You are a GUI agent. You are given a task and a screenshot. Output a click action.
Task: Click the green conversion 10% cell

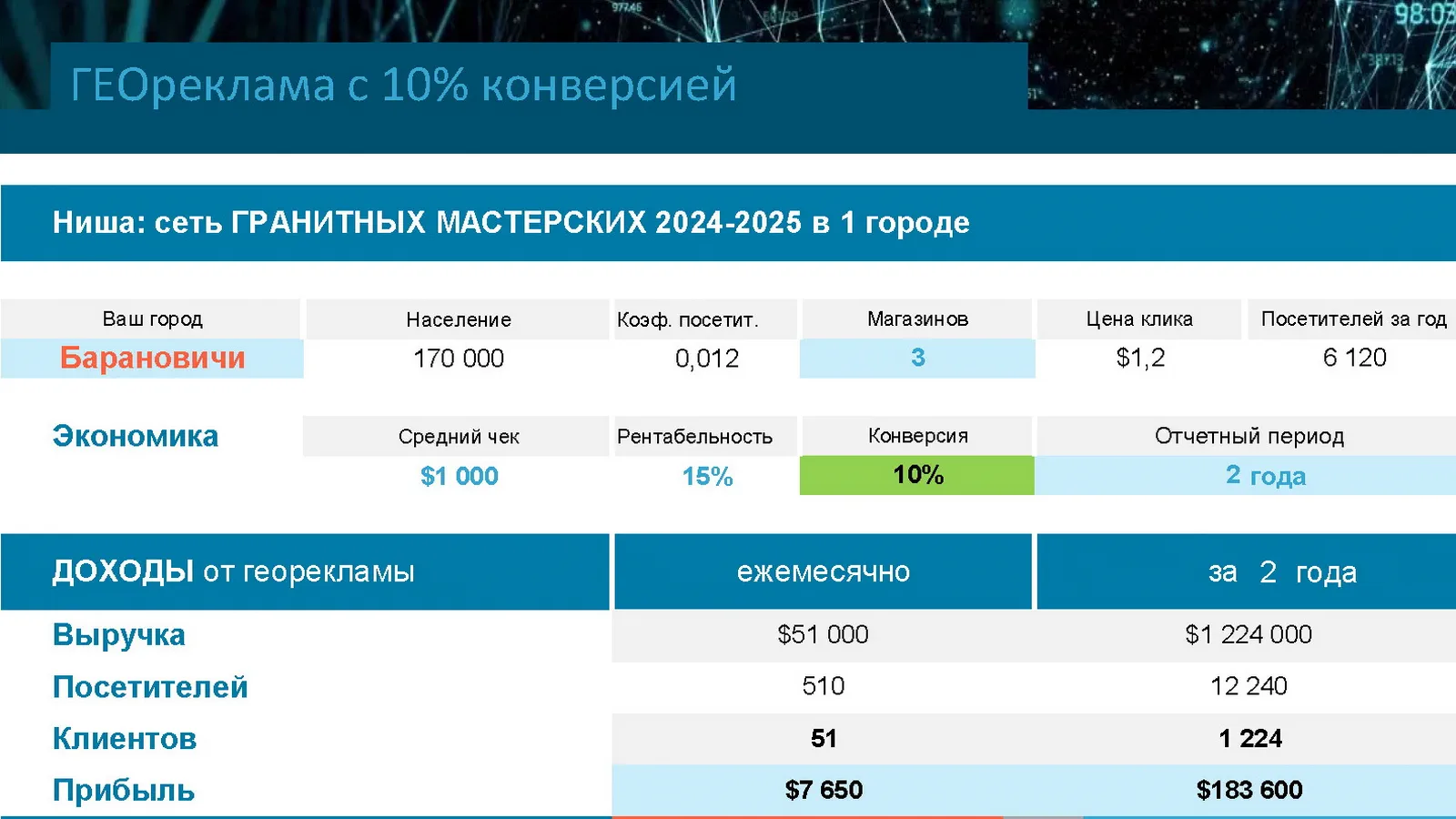(917, 475)
